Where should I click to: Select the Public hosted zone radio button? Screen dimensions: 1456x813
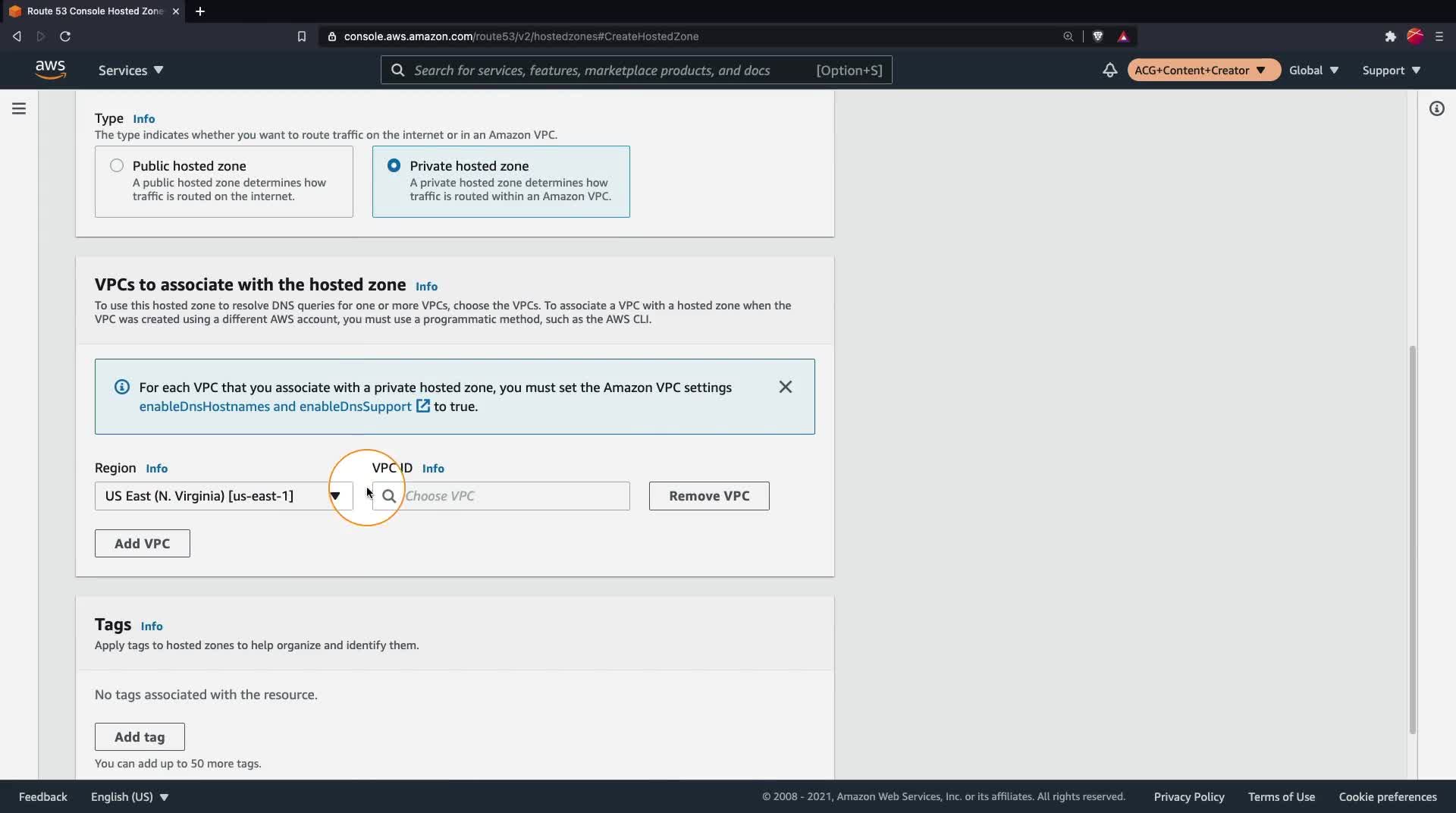click(117, 165)
